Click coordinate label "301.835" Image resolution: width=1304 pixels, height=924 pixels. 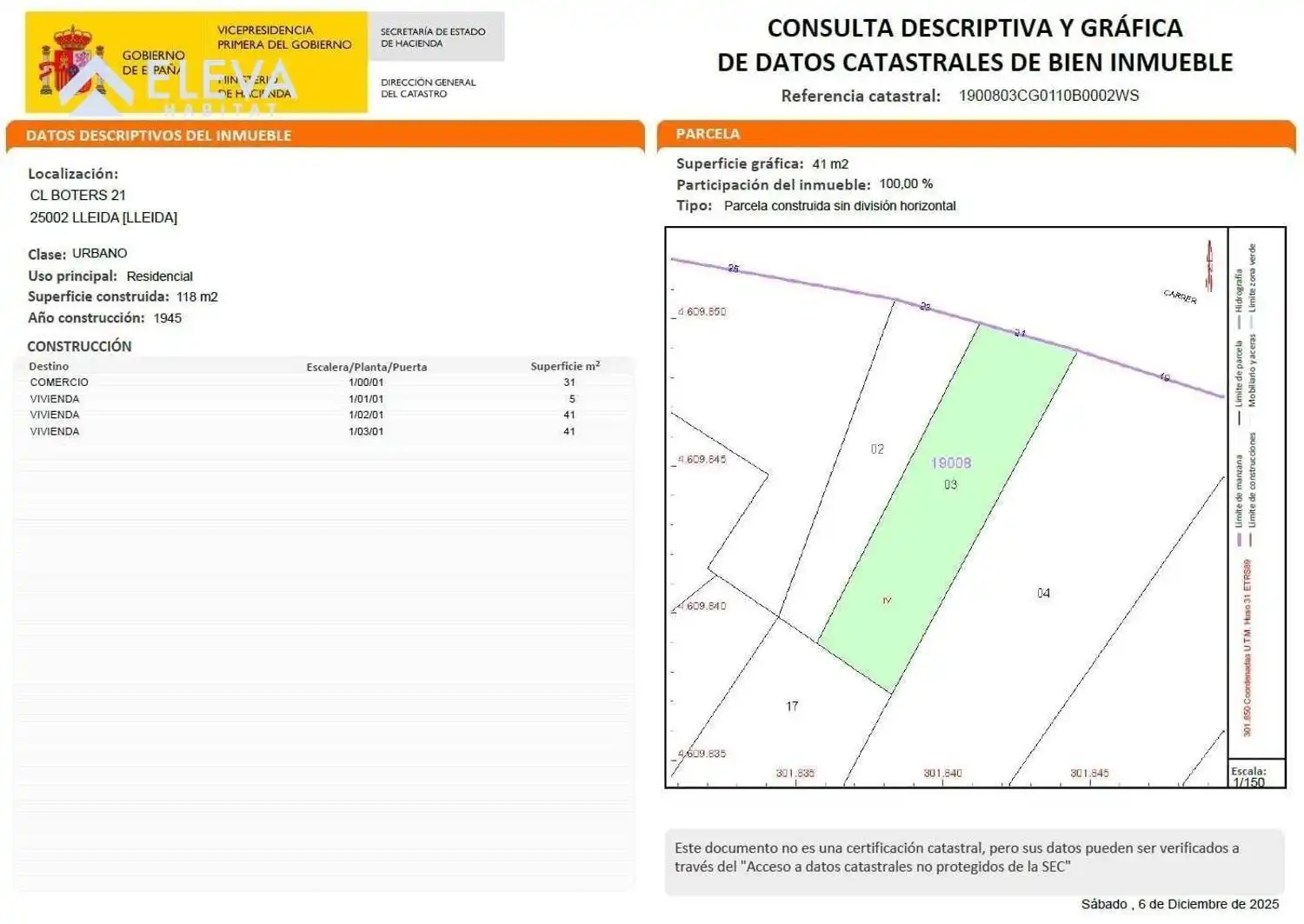(795, 773)
